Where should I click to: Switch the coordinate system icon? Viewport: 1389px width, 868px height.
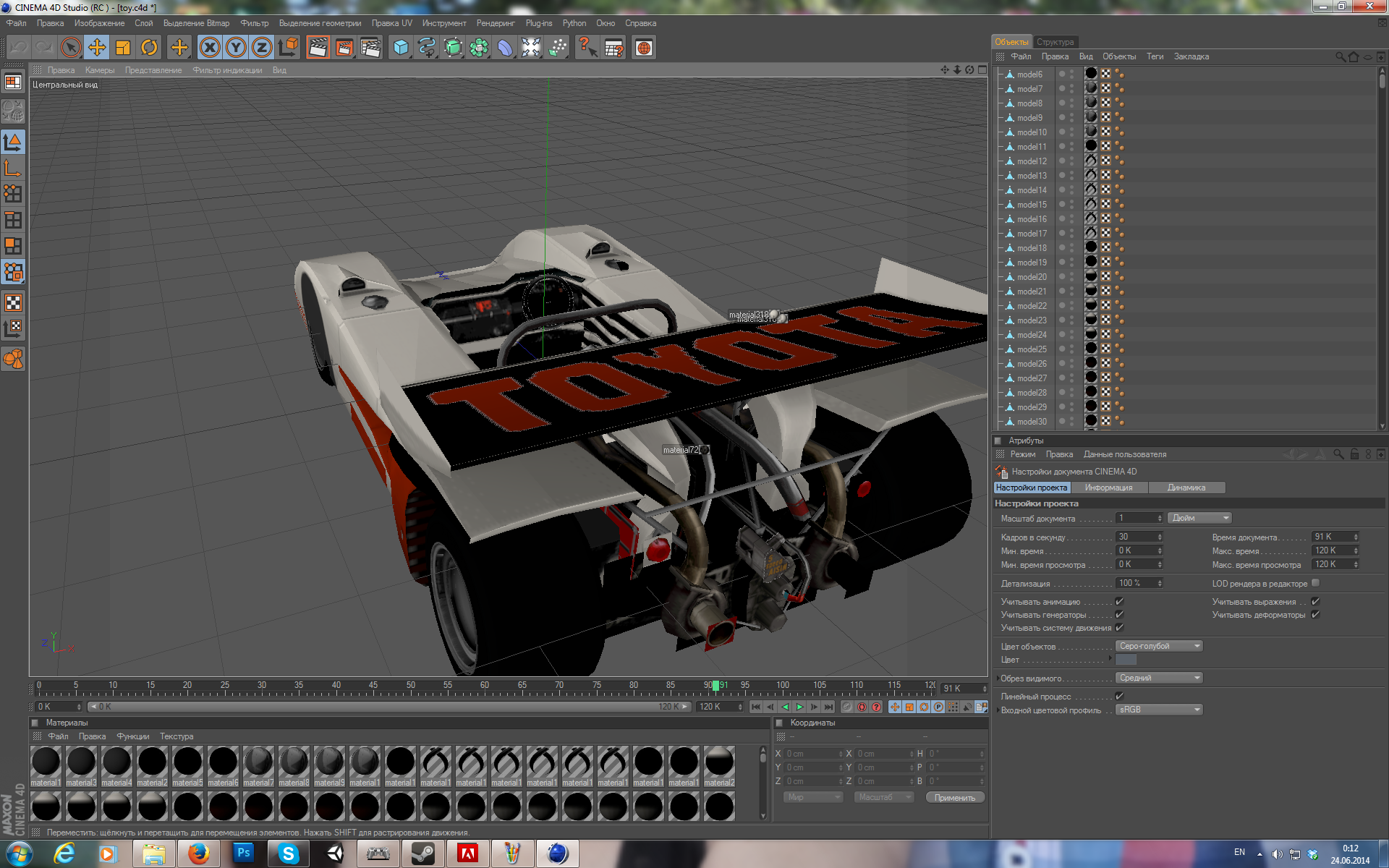click(288, 48)
